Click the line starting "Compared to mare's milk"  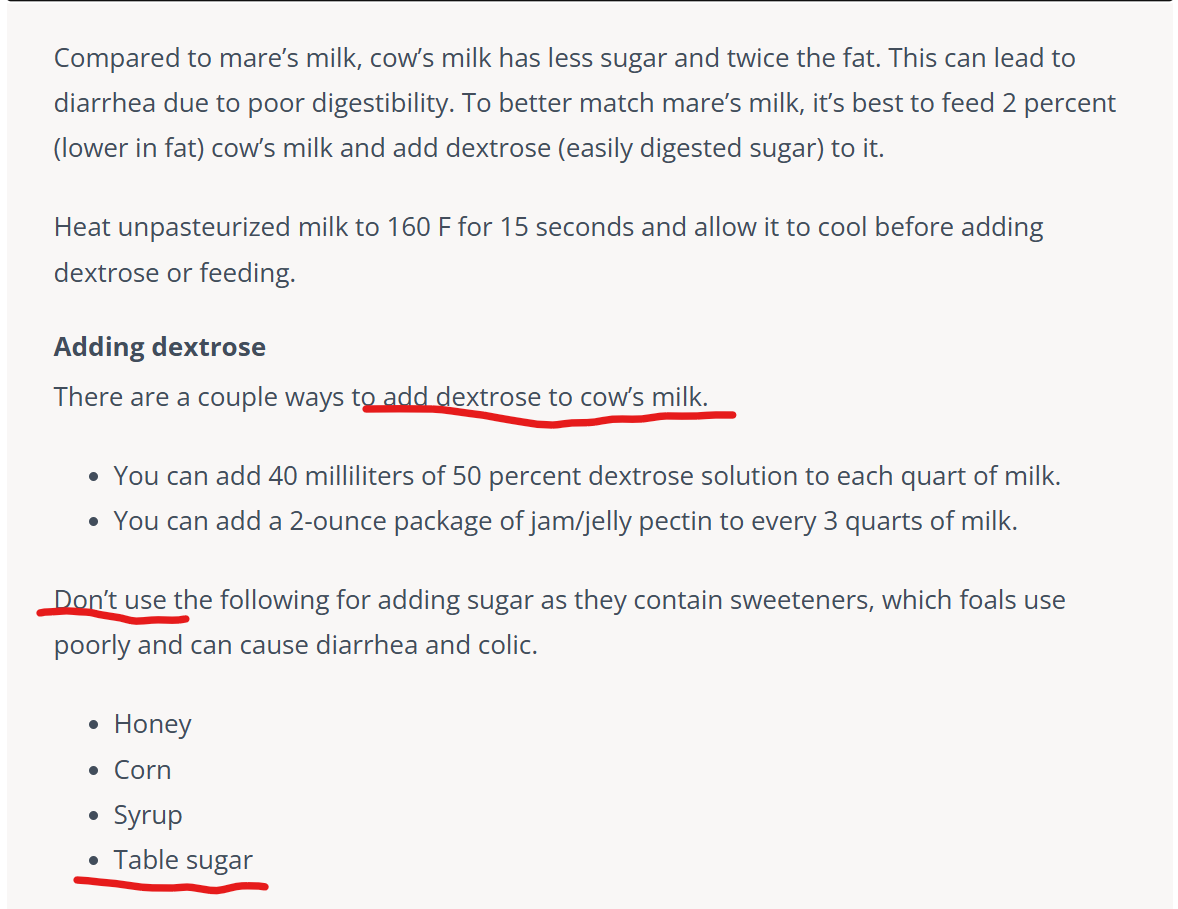pyautogui.click(x=564, y=58)
